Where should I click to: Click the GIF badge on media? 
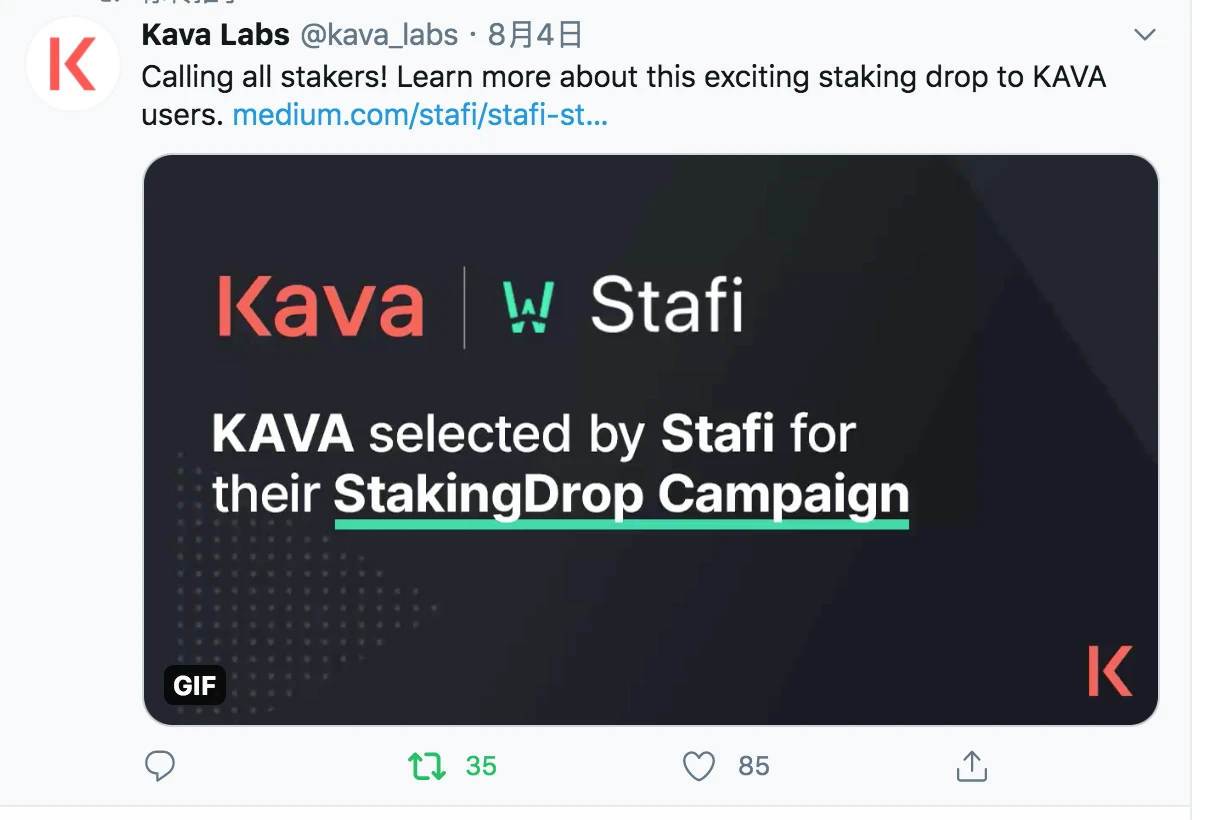coord(195,686)
